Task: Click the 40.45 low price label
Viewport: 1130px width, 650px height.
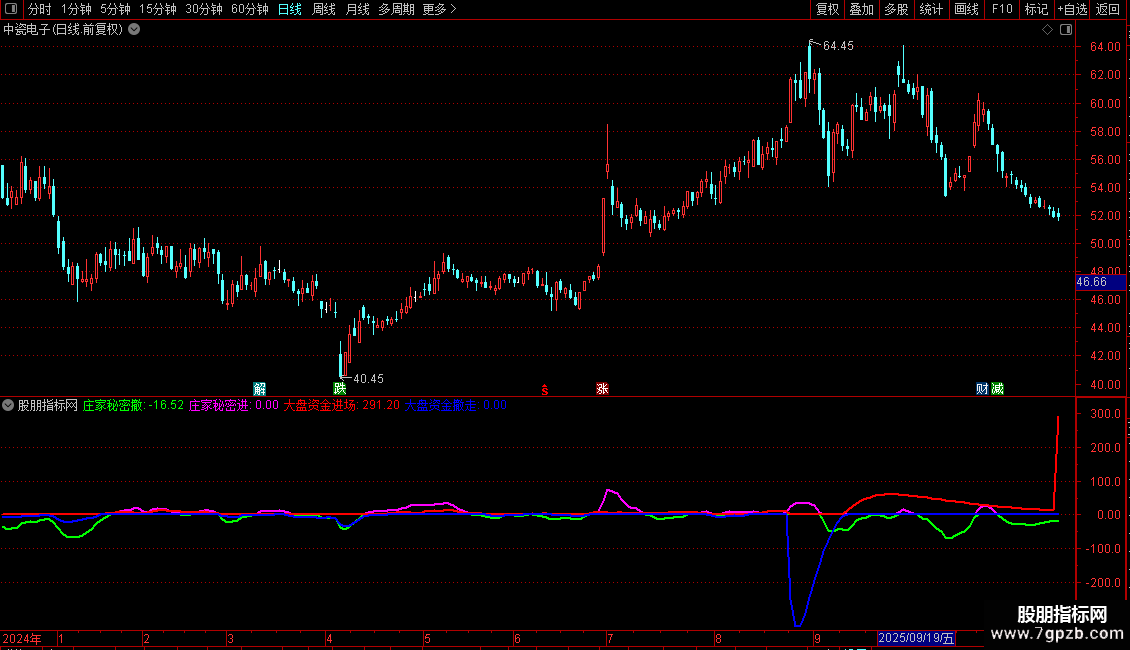Action: click(368, 379)
